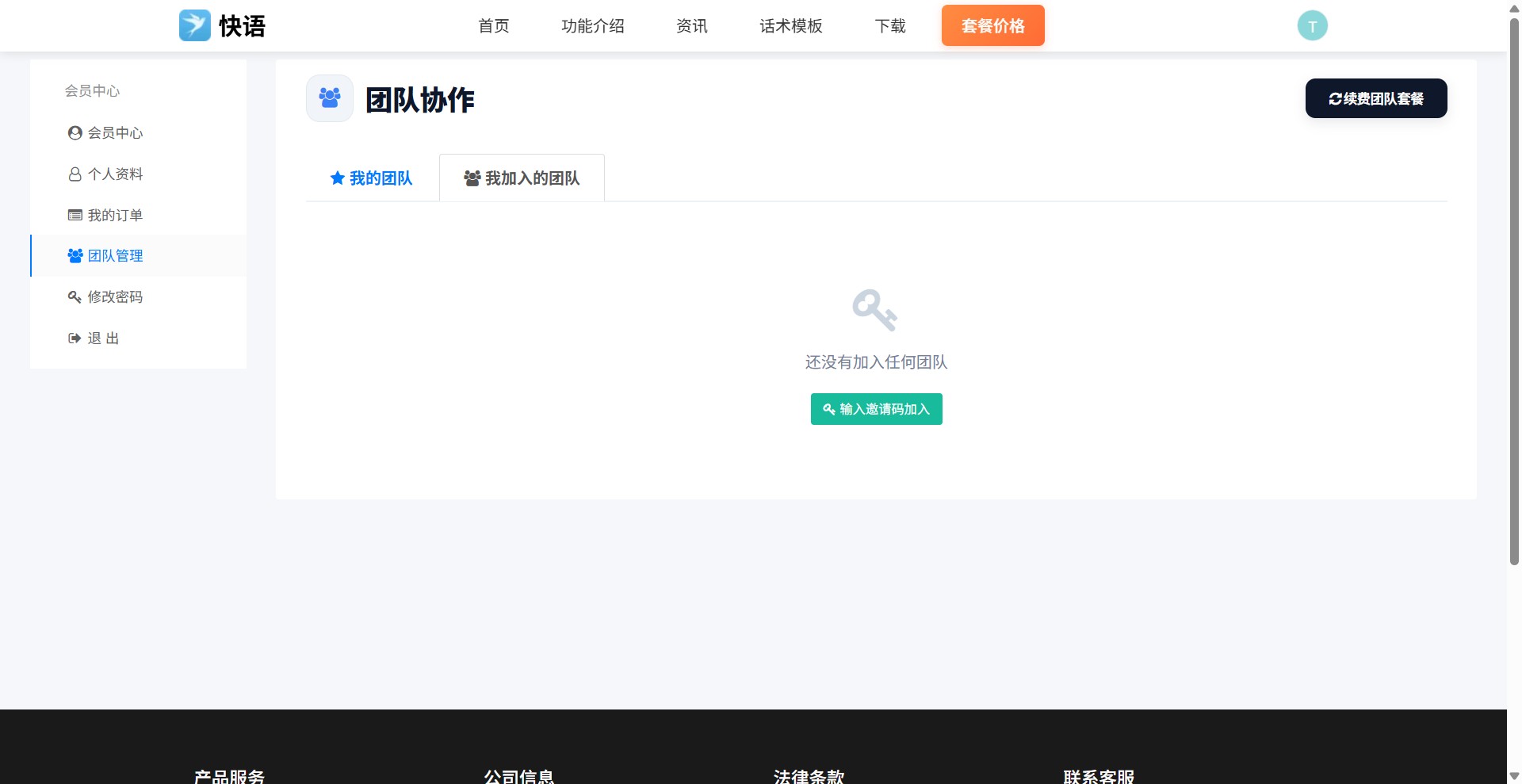The width and height of the screenshot is (1522, 784).
Task: Select the 会员中心 user icon in sidebar
Action: point(75,133)
